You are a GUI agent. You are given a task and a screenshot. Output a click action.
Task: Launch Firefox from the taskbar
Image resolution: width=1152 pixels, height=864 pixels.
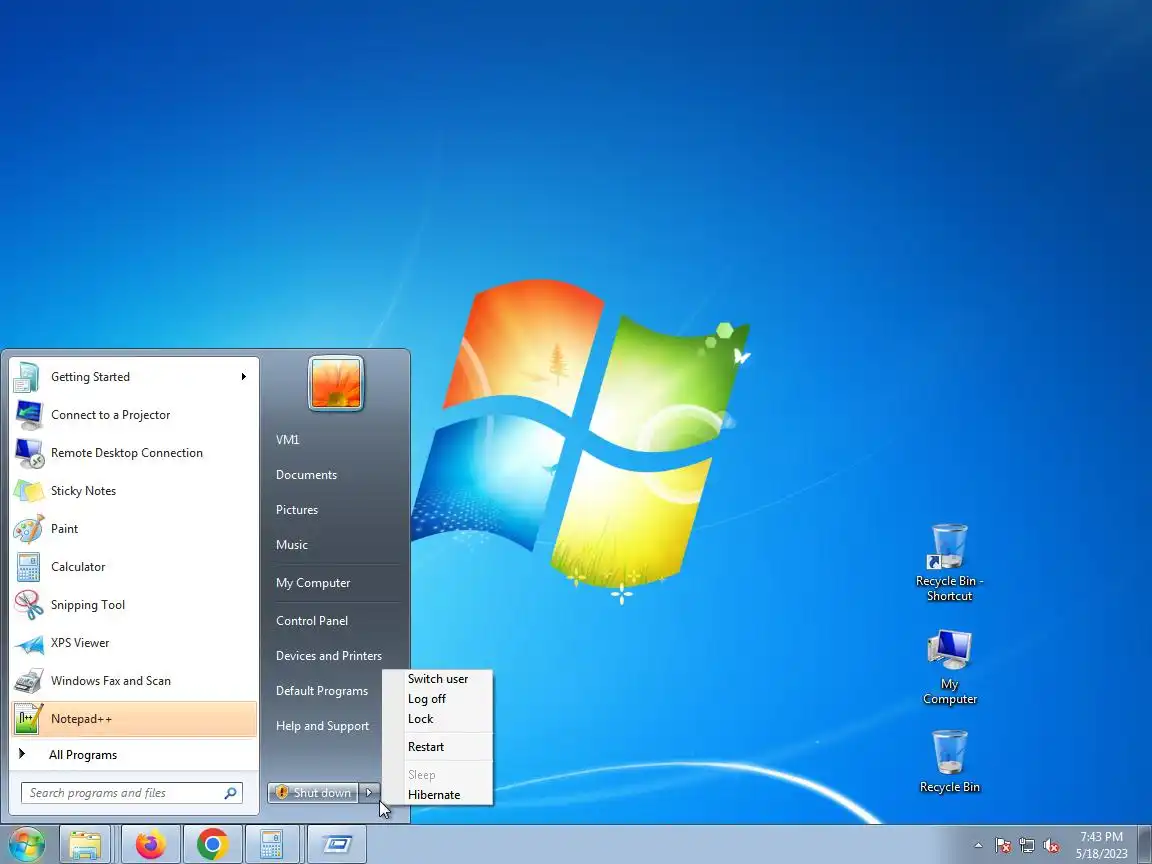coord(151,845)
